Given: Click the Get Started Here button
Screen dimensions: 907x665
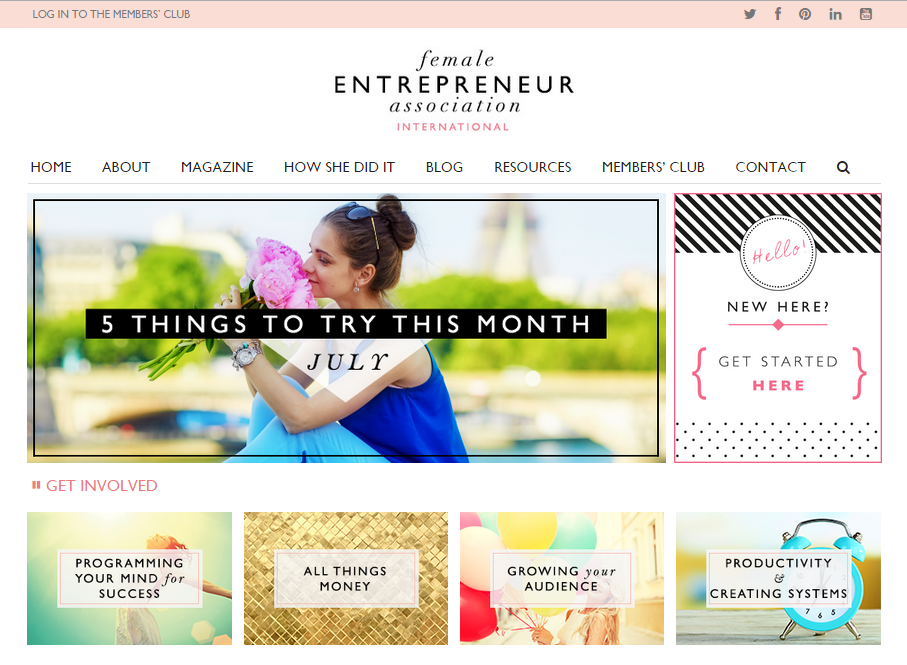Looking at the screenshot, I should pyautogui.click(x=779, y=374).
